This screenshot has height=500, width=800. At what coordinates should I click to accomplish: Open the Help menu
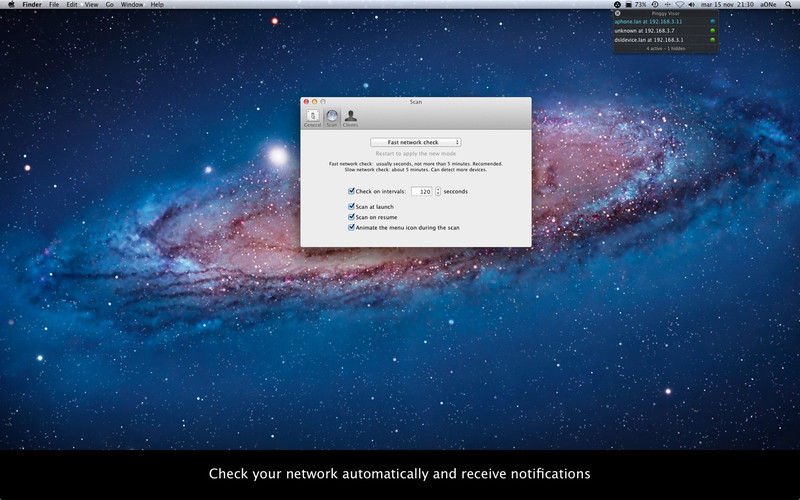coord(157,5)
